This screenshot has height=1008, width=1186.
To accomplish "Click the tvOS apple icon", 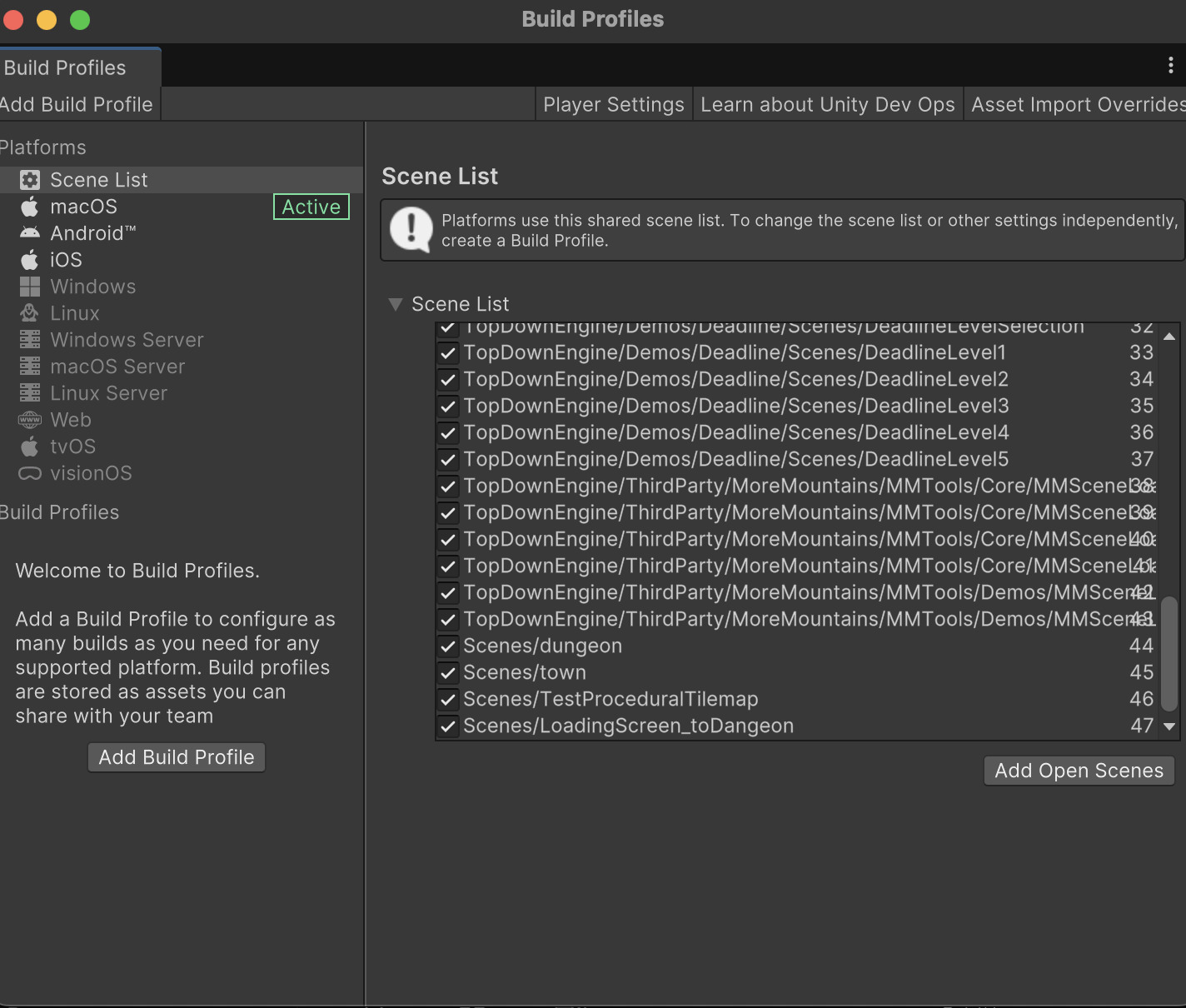I will (30, 447).
